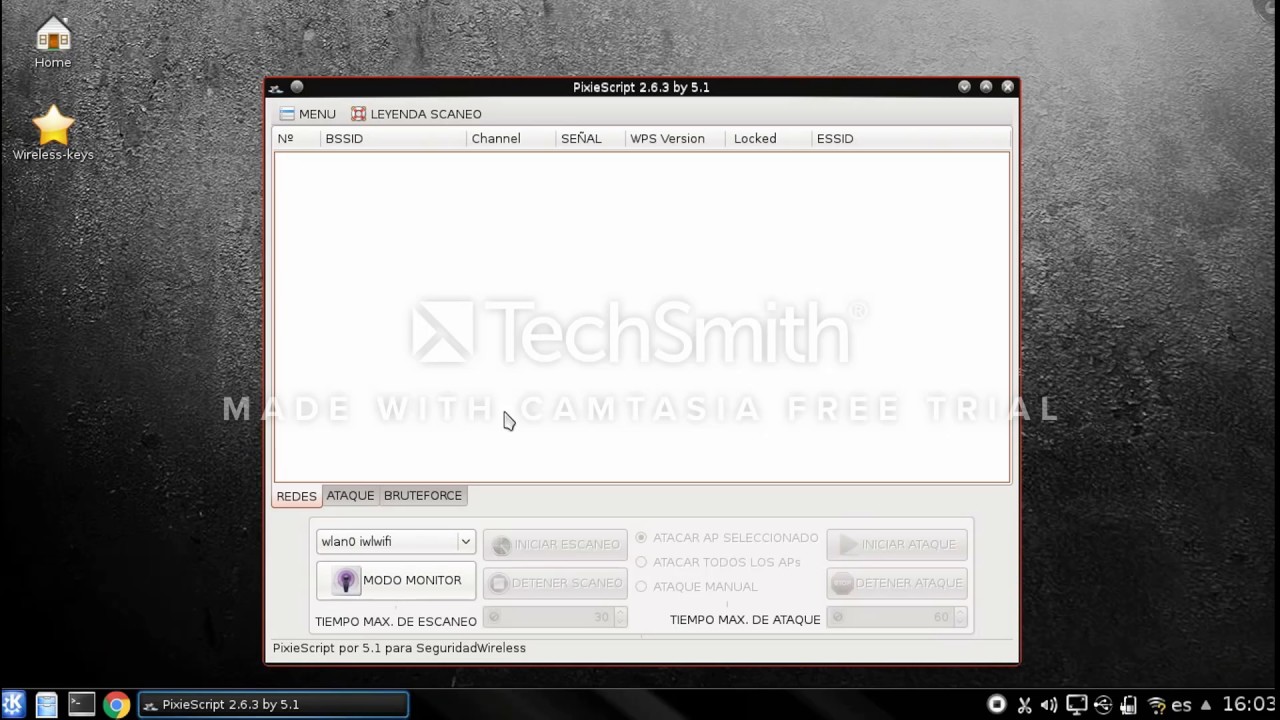This screenshot has height=720, width=1280.
Task: Open the volume control tray icon
Action: point(1050,705)
